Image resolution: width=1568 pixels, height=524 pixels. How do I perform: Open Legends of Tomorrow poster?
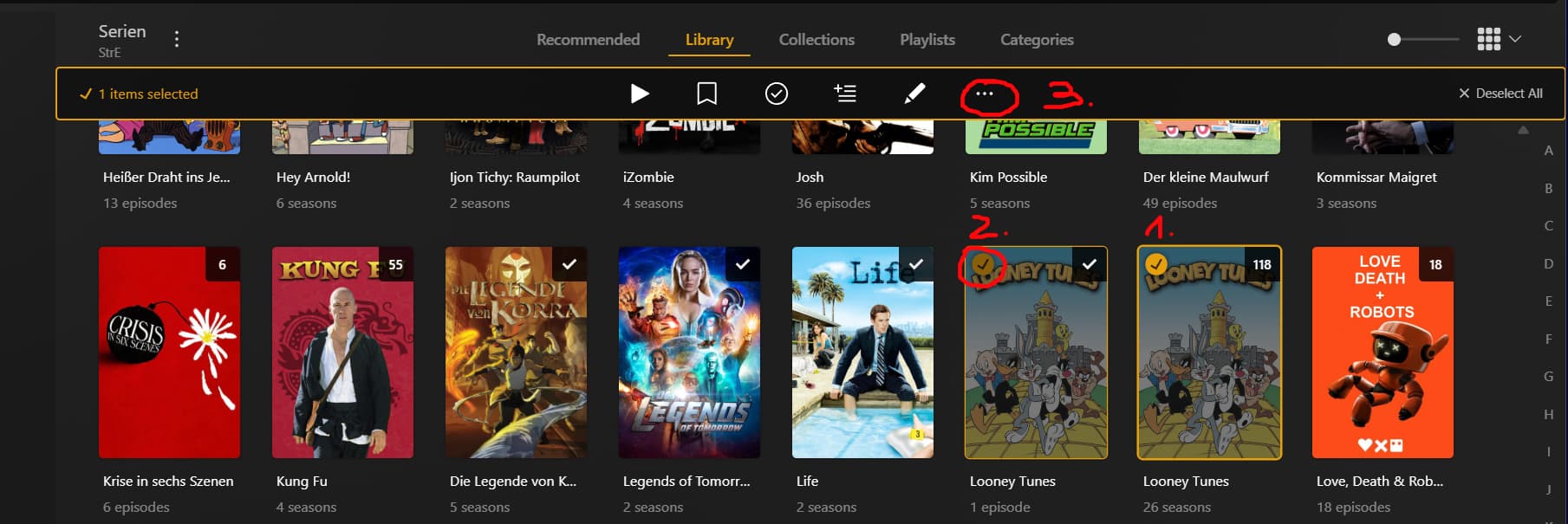click(689, 353)
